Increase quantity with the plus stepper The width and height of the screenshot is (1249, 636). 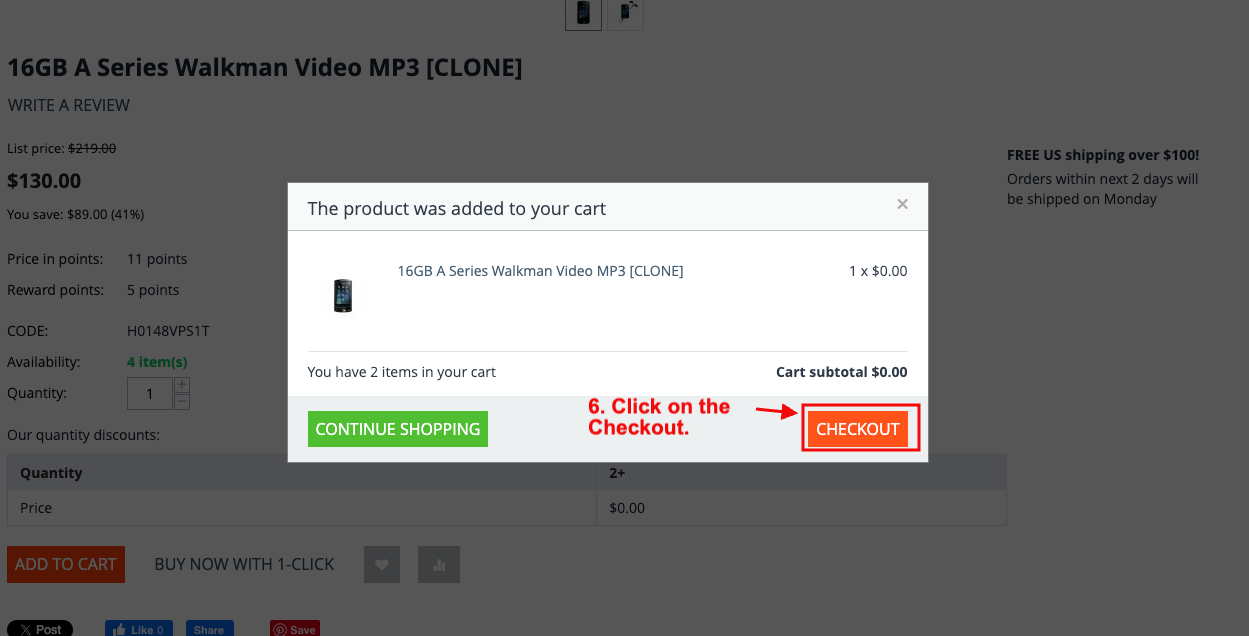pos(182,385)
